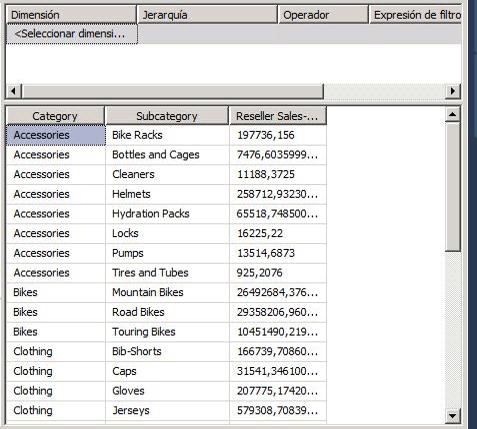Select the sales value in Gloves row
This screenshot has height=429, width=477.
278,391
